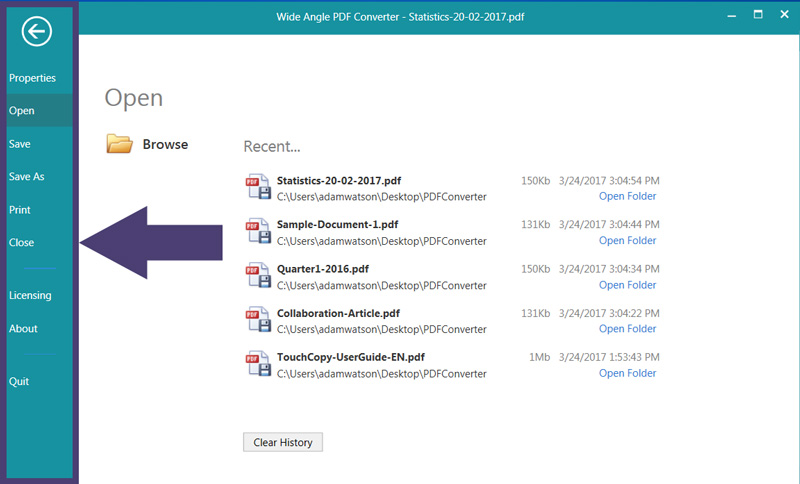The image size is (800, 484).
Task: Open Folder for Statistics-20-02-2017.pdf
Action: point(628,196)
